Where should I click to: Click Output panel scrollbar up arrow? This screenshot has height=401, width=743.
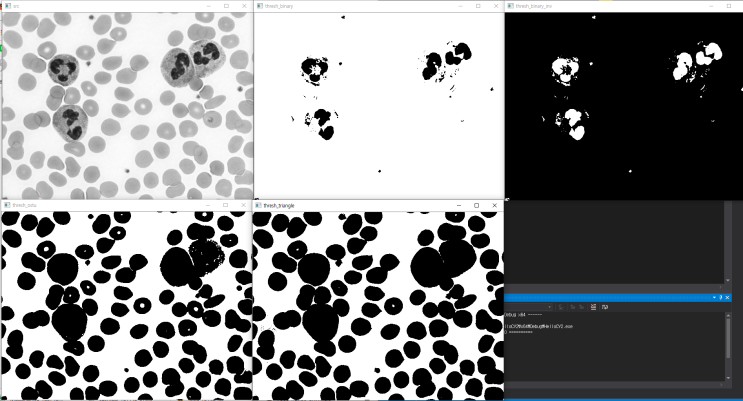point(728,315)
